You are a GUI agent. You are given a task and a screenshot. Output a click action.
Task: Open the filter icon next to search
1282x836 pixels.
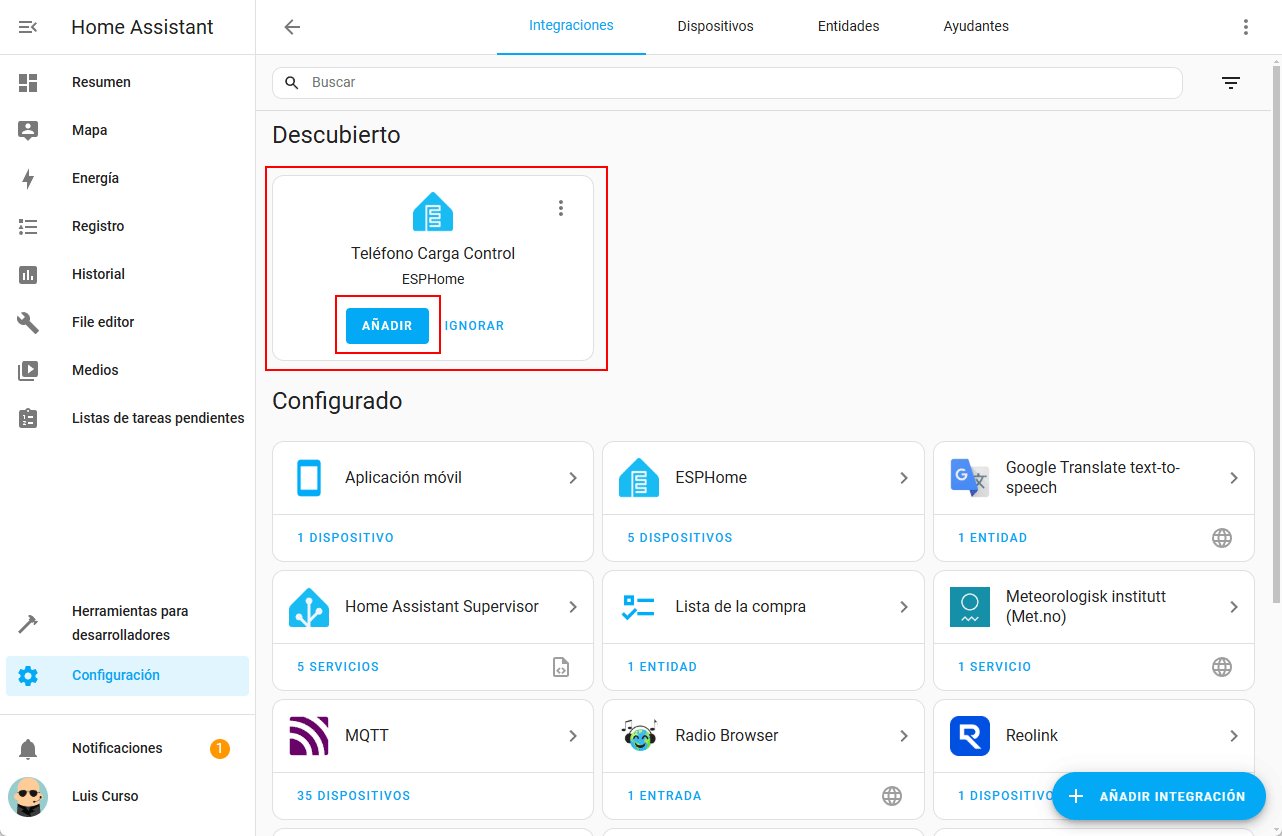point(1231,83)
